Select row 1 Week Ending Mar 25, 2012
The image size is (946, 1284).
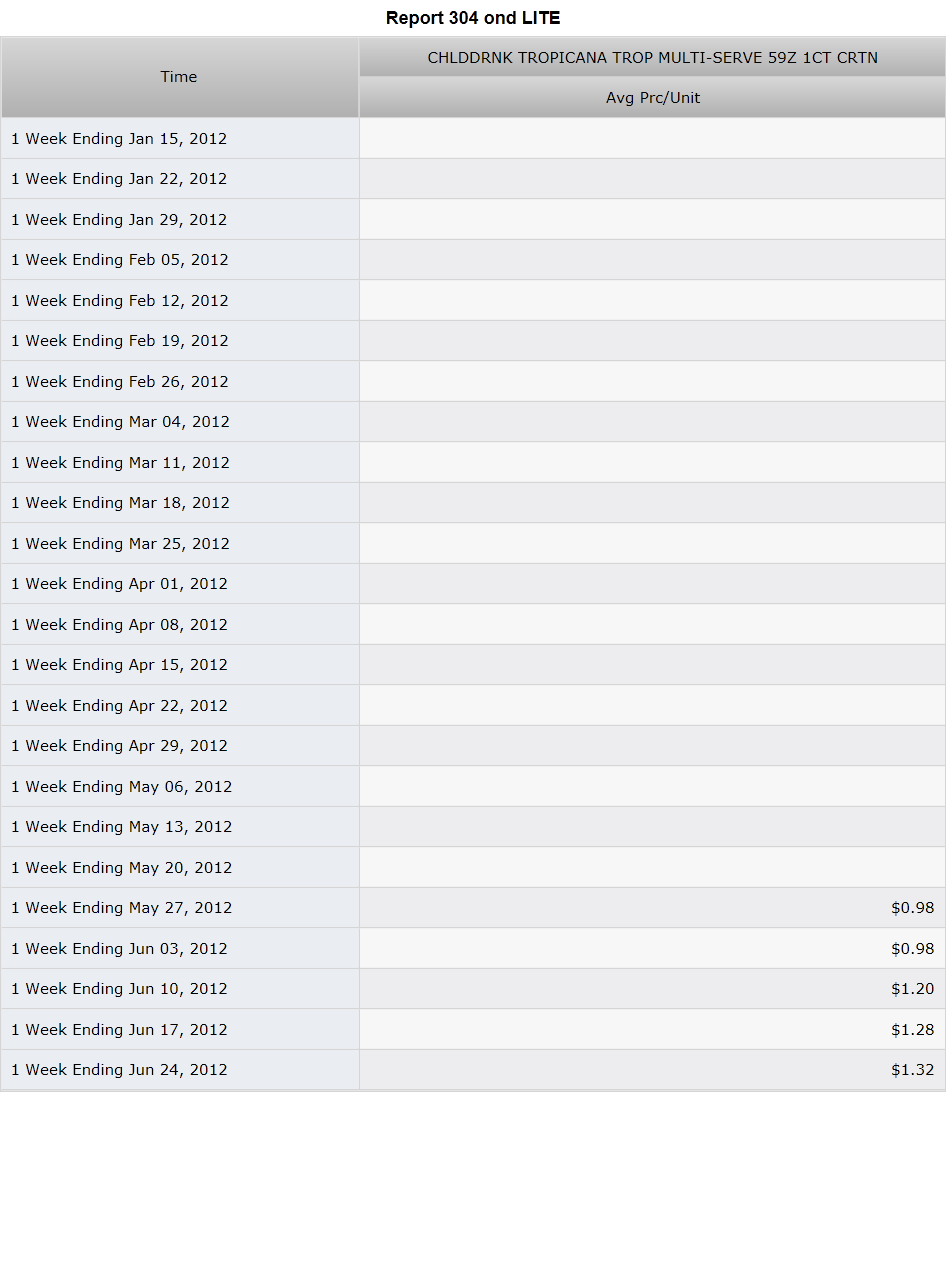[x=473, y=544]
